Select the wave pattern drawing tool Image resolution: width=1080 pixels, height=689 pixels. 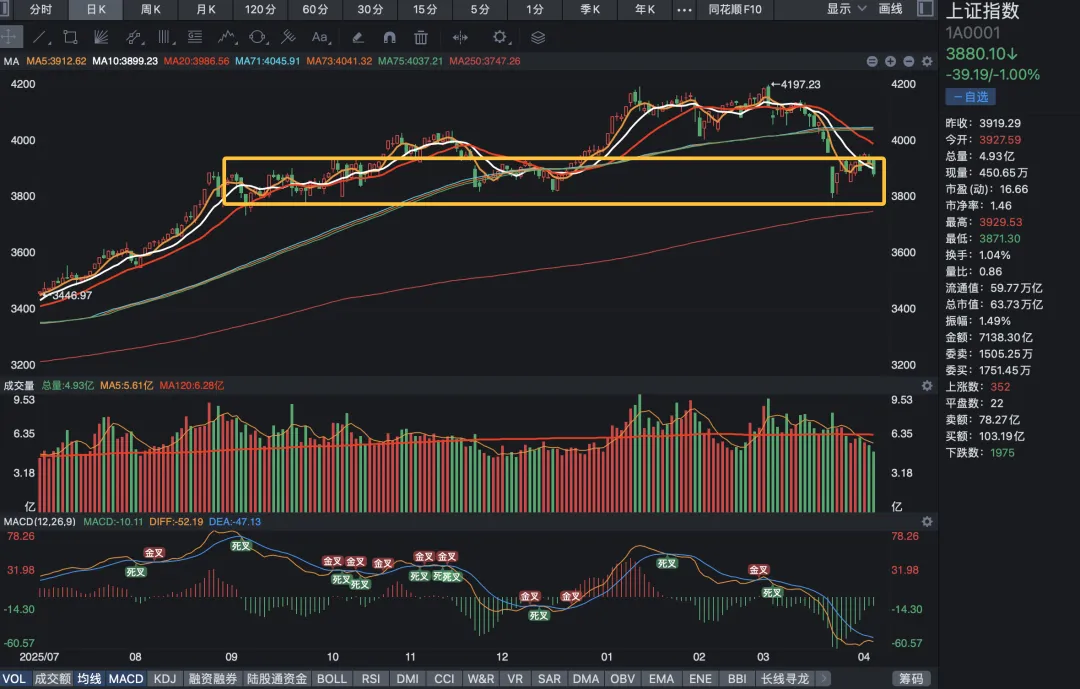tap(227, 37)
